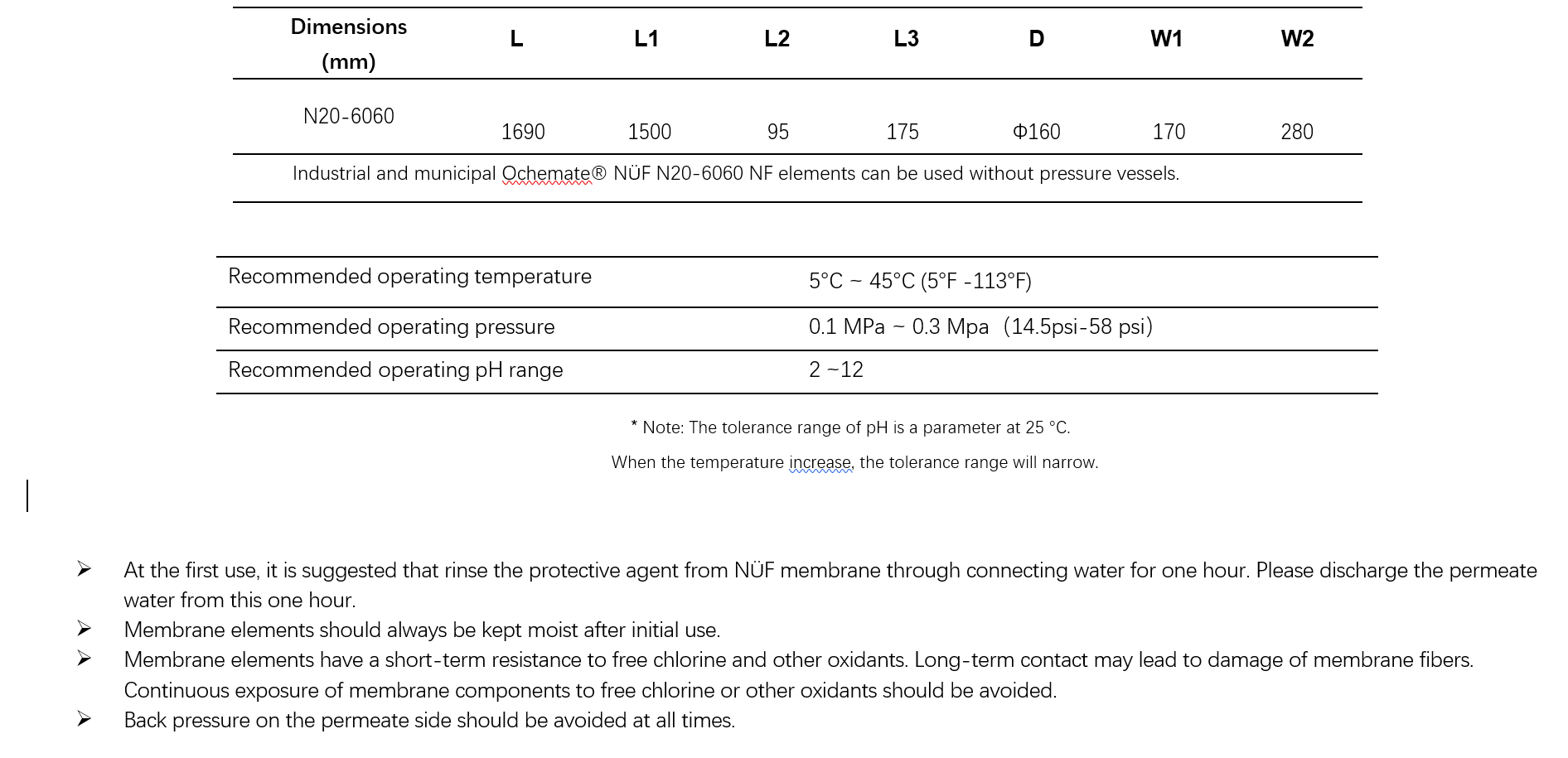Click the "0.1 MPa ~ 0.3 Mpa" pressure value
This screenshot has width=1568, height=758.
click(x=898, y=327)
